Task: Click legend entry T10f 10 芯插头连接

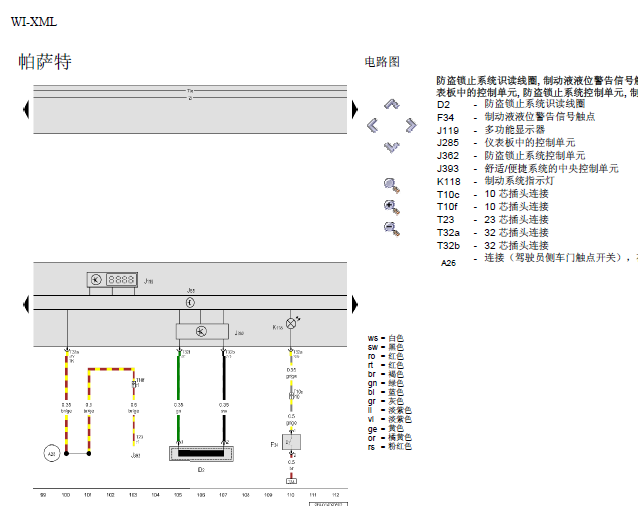Action: pyautogui.click(x=493, y=207)
